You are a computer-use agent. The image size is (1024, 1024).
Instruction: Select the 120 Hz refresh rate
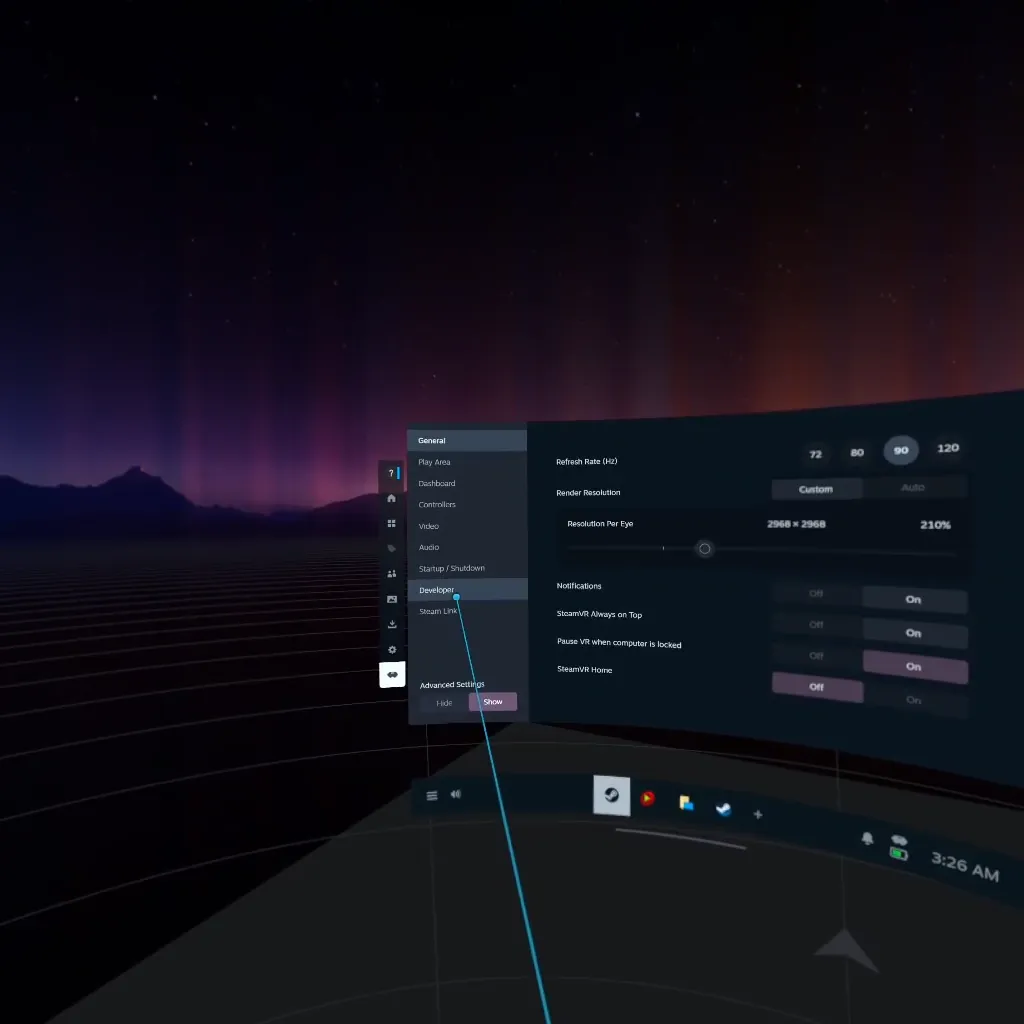[948, 448]
